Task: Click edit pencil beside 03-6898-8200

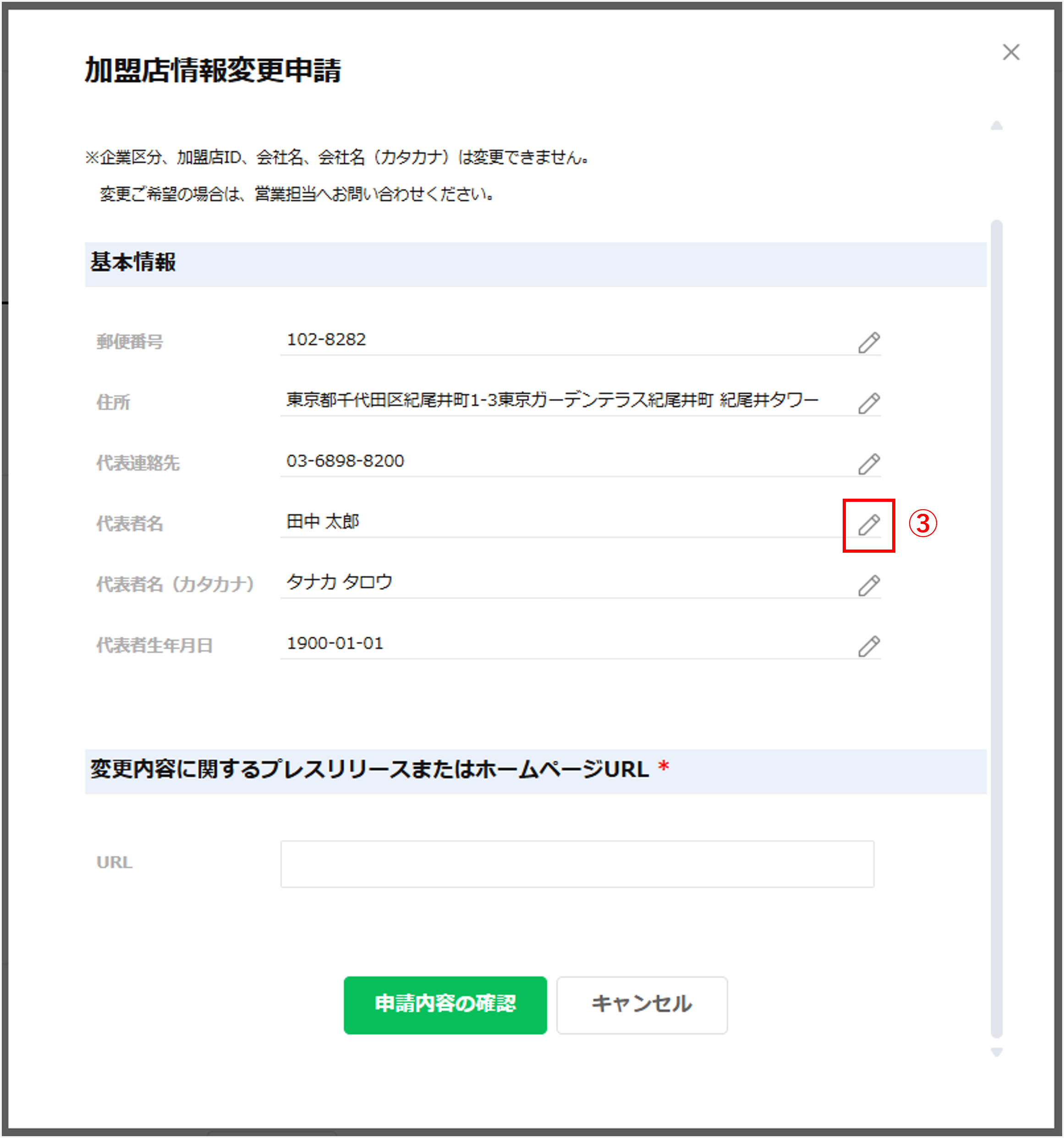Action: tap(868, 464)
